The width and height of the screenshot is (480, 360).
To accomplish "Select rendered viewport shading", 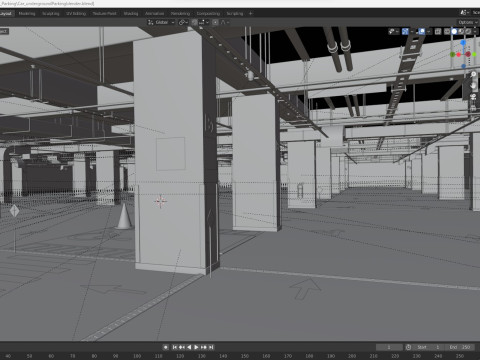I will (x=468, y=32).
